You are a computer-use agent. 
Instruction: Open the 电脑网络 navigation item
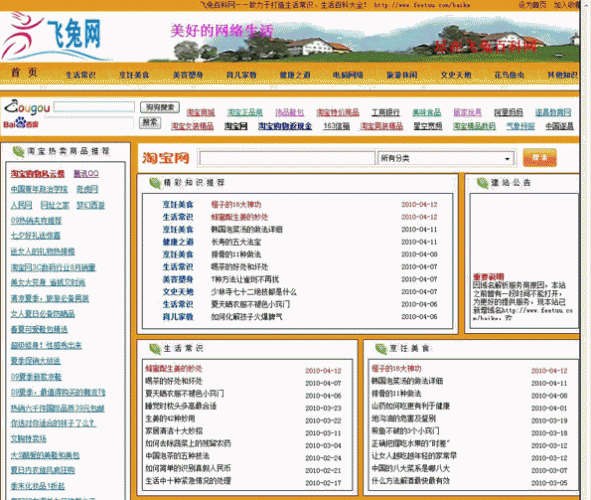tap(348, 75)
